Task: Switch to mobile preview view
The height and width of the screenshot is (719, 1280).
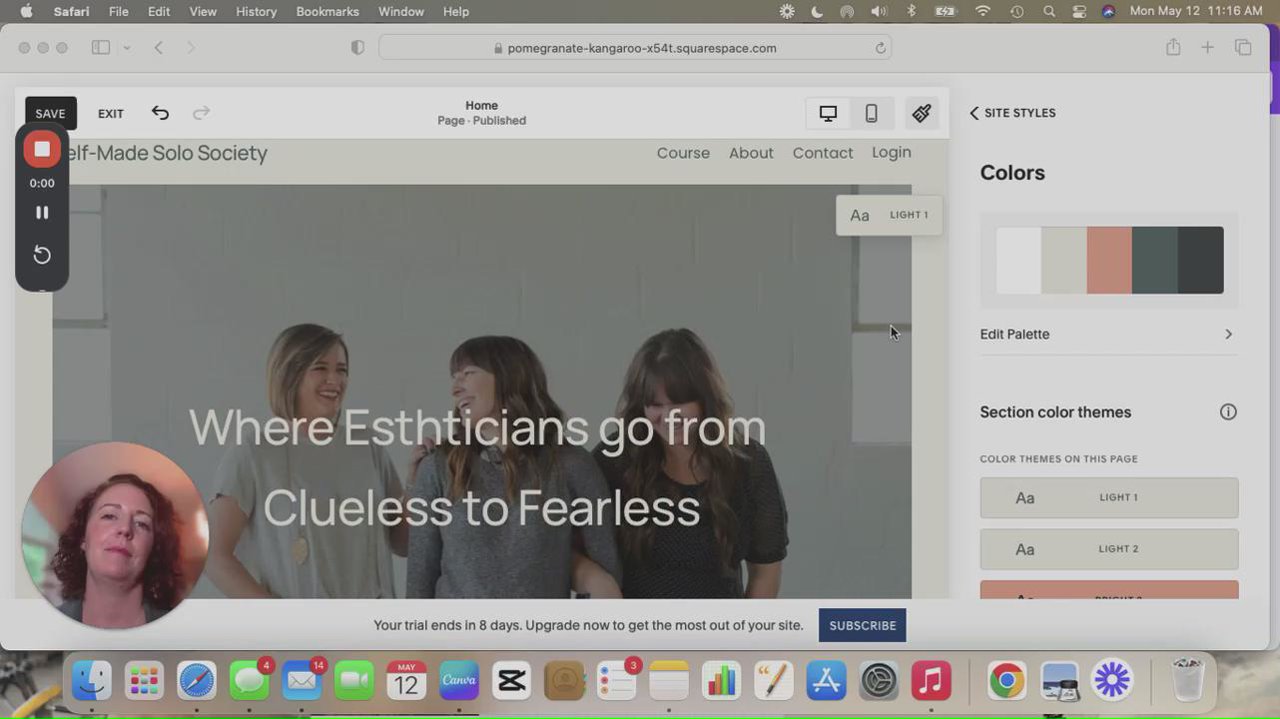Action: [x=871, y=114]
